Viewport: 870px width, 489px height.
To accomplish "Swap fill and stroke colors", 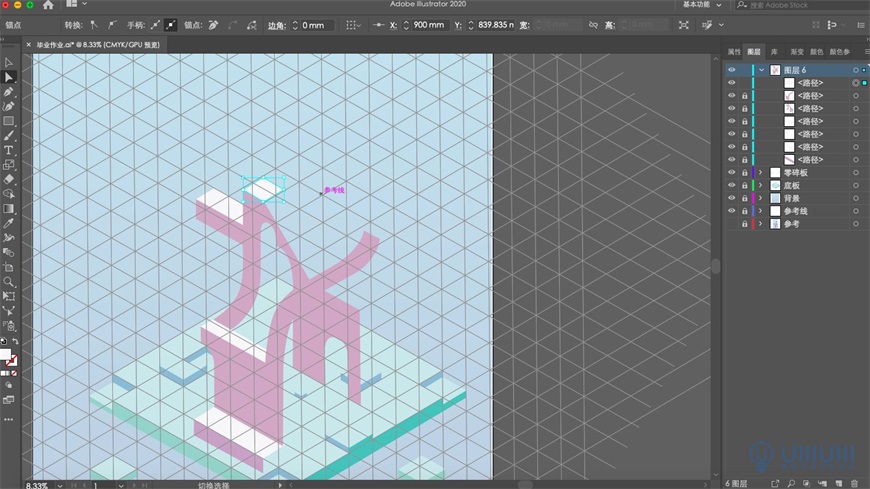I will point(16,341).
